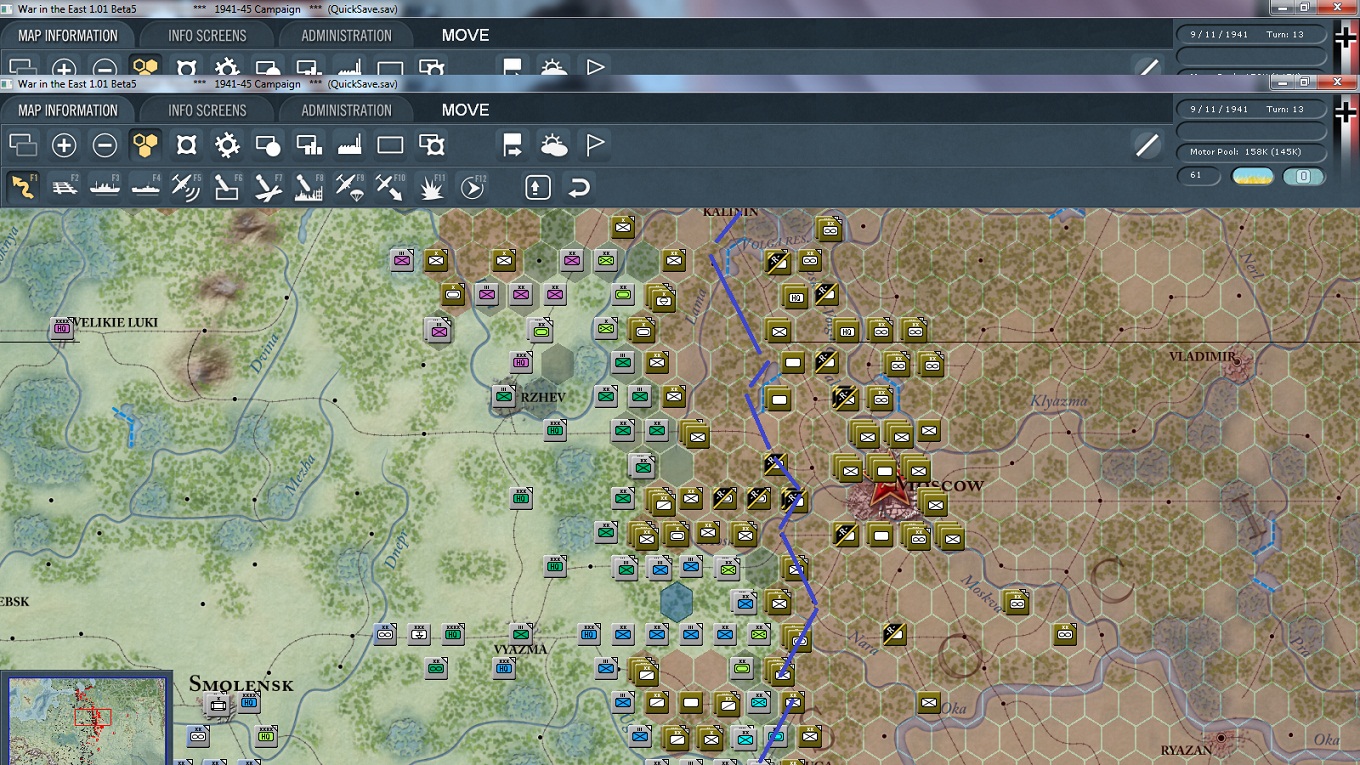Click the Motor Pool 158K (145K) readout
The width and height of the screenshot is (1360, 765).
tap(1251, 152)
